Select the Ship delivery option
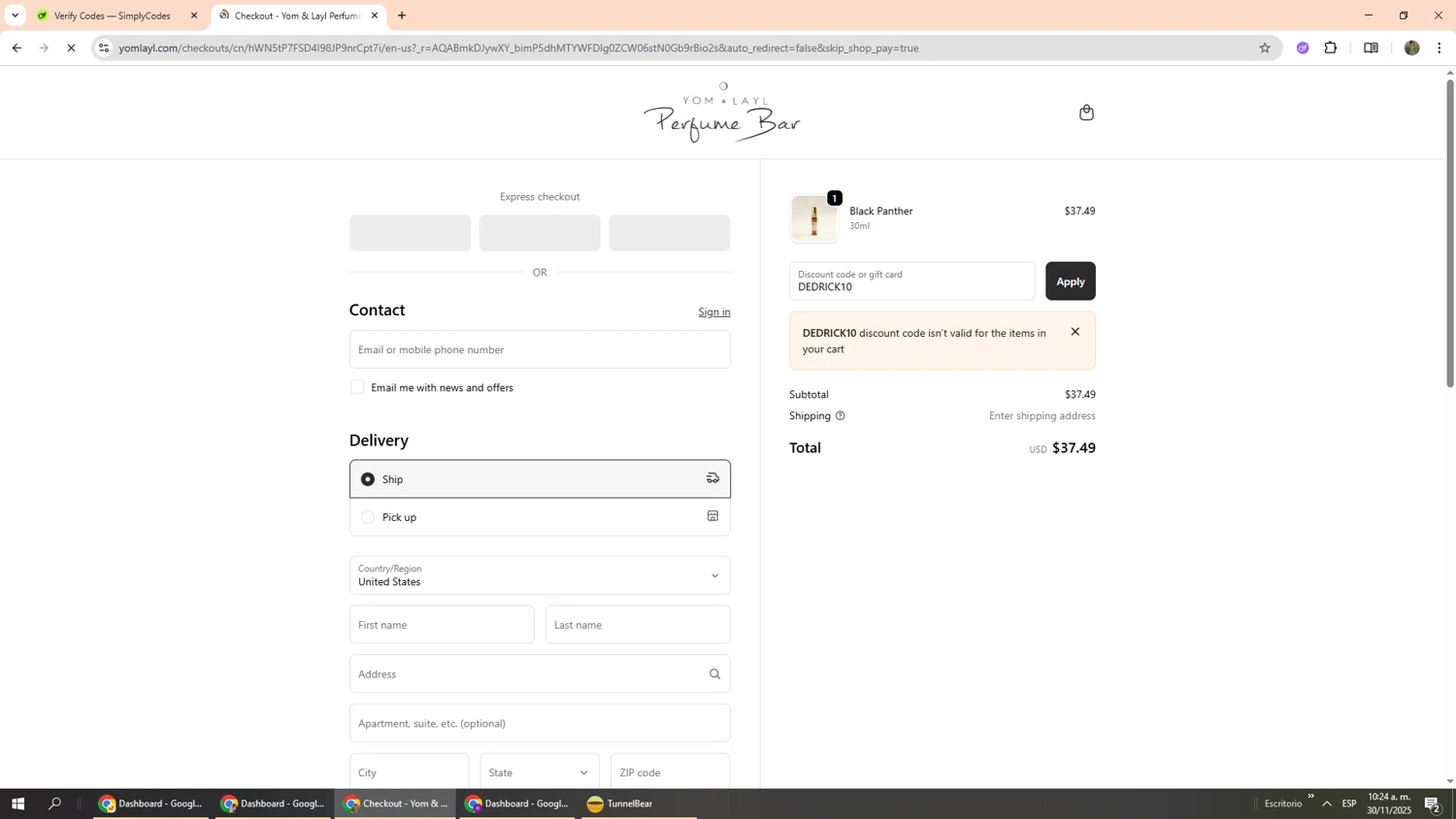This screenshot has height=819, width=1456. click(540, 478)
